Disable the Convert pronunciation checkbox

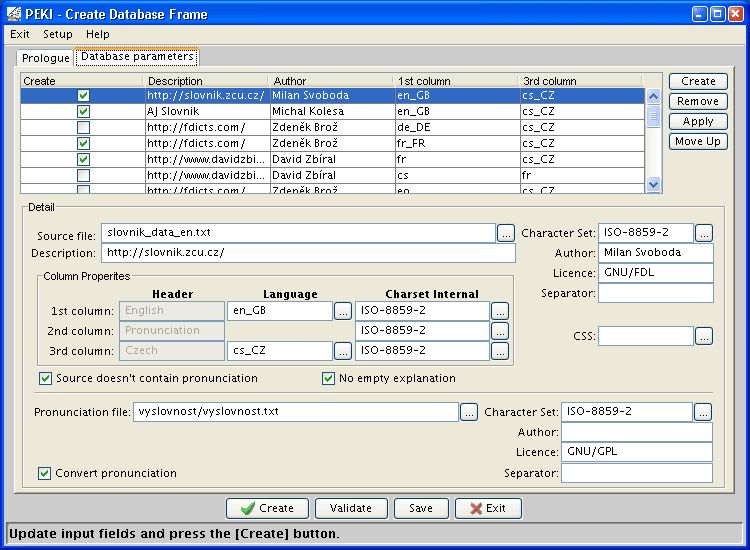click(x=46, y=473)
